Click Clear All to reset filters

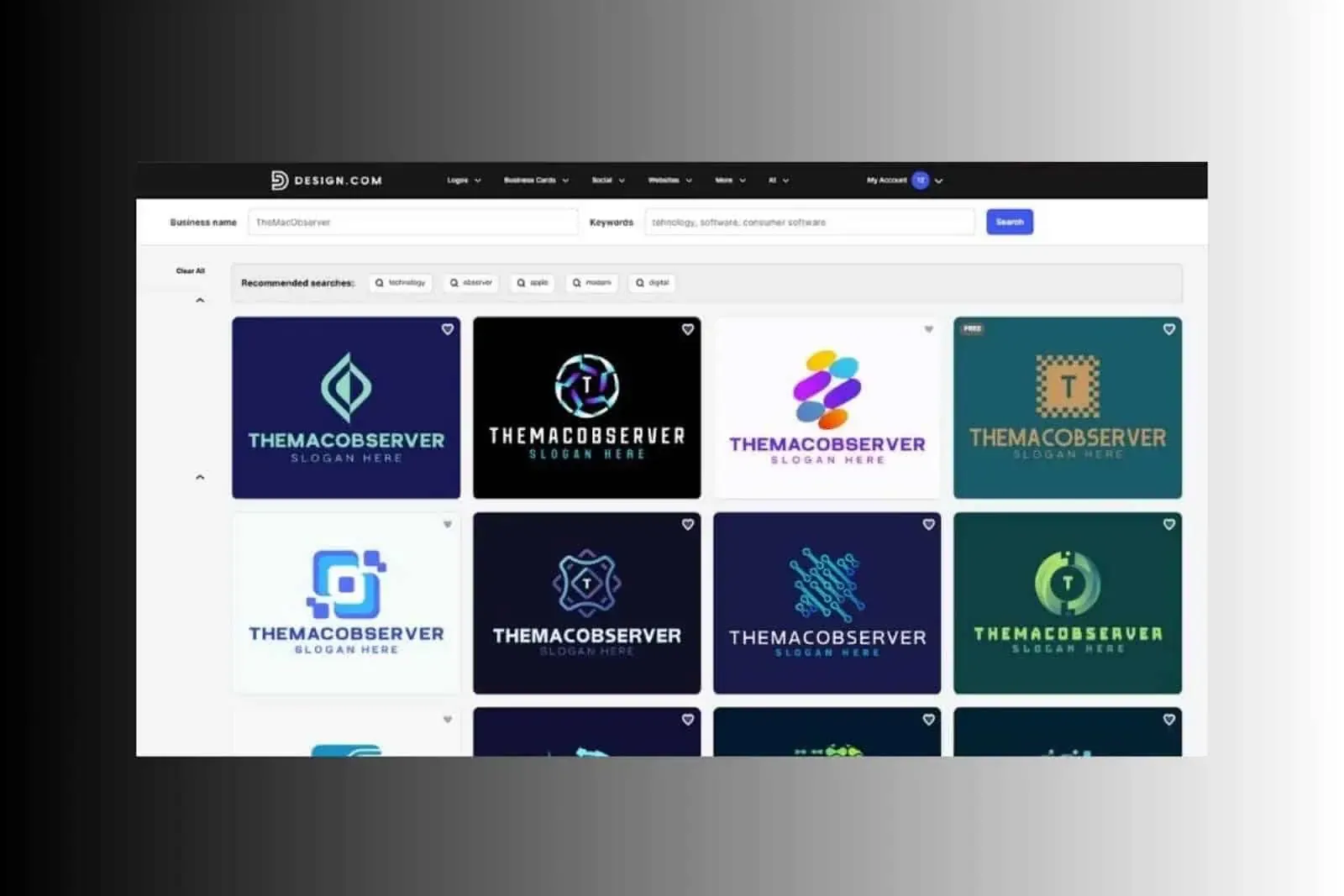point(191,270)
